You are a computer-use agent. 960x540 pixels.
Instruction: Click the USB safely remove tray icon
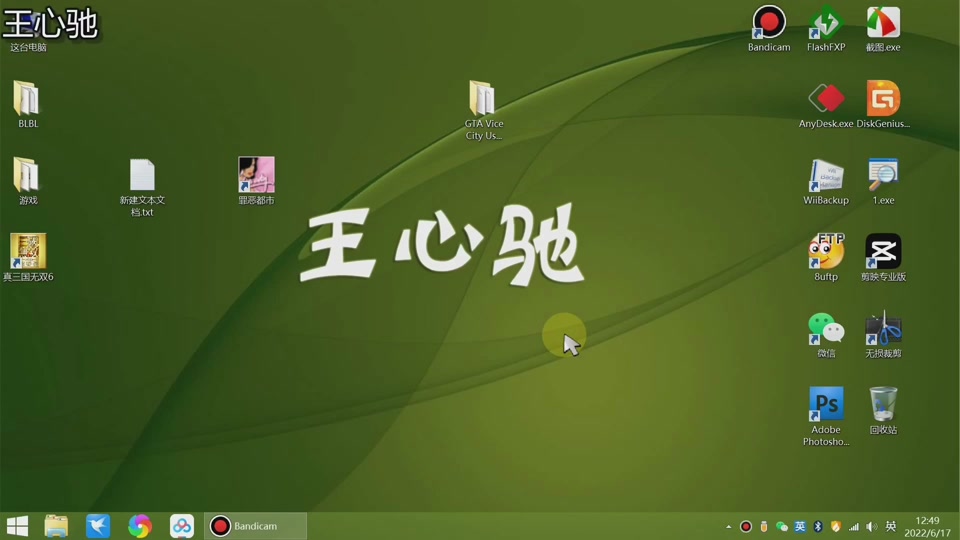[x=763, y=527]
